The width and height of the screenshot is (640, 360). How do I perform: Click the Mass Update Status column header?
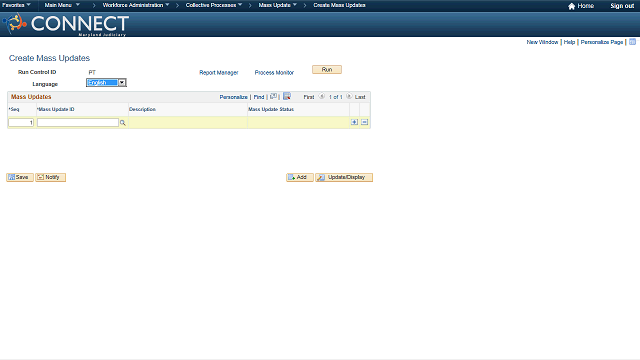coord(271,109)
